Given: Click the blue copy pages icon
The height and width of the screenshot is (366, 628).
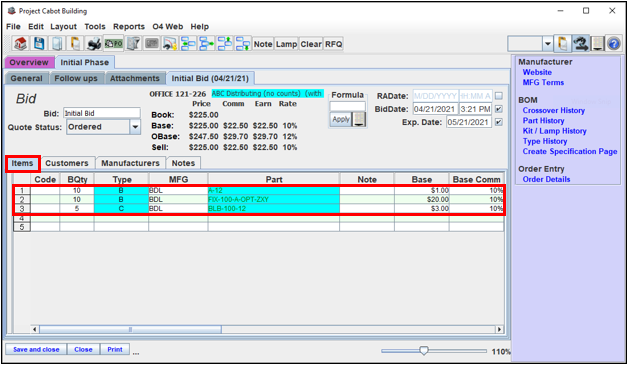Looking at the screenshot, I should pyautogui.click(x=57, y=43).
